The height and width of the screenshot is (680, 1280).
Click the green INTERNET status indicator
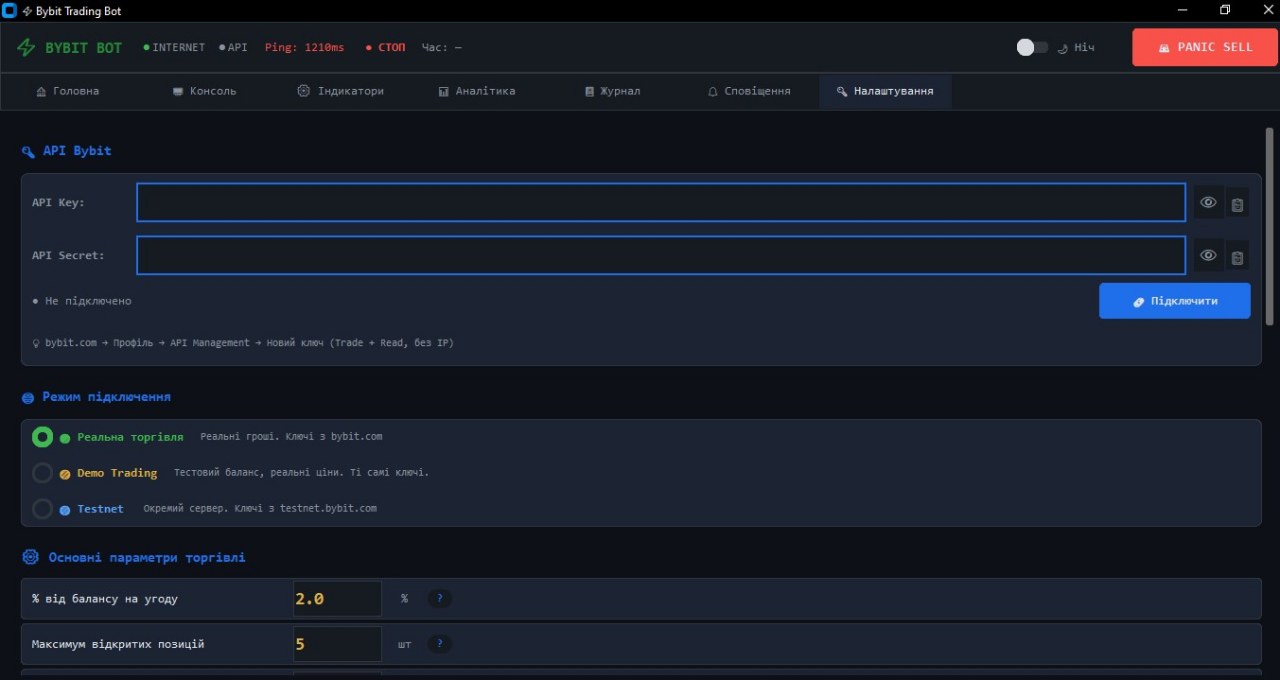click(x=174, y=47)
